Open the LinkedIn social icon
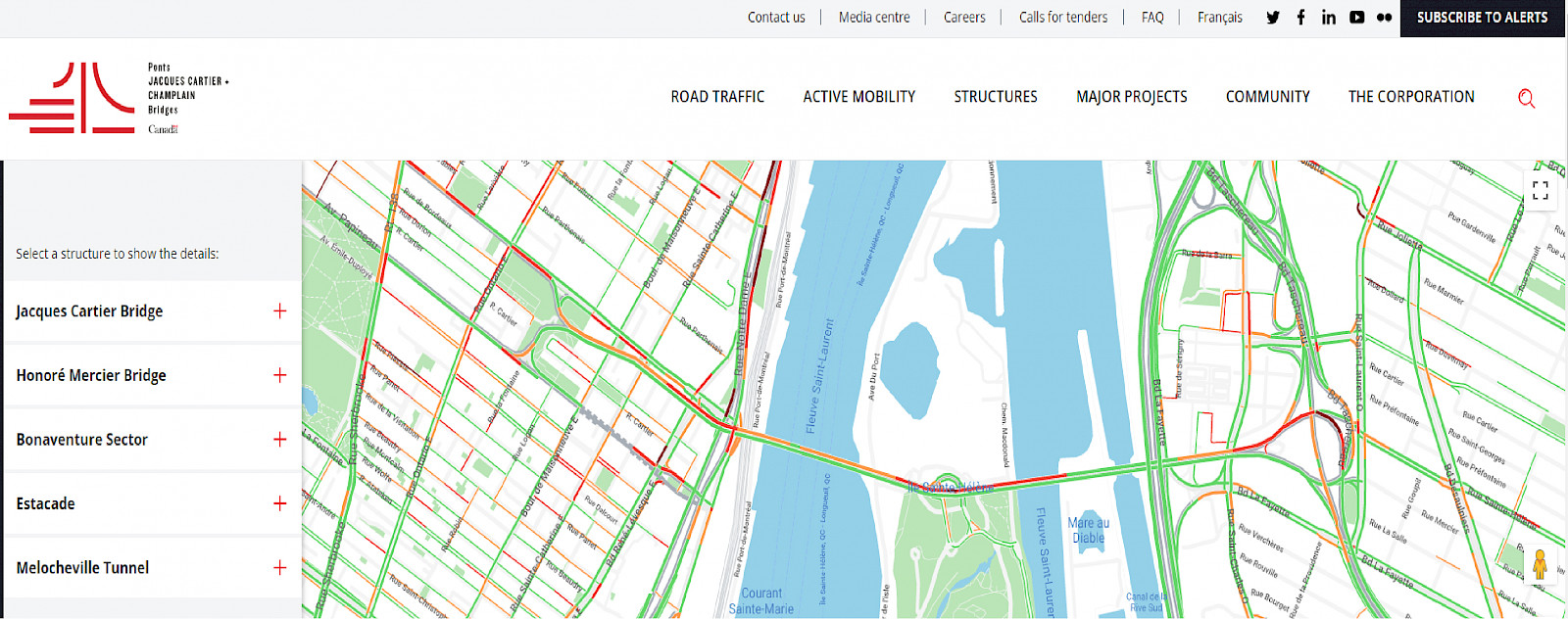1568x619 pixels. pos(1329,17)
